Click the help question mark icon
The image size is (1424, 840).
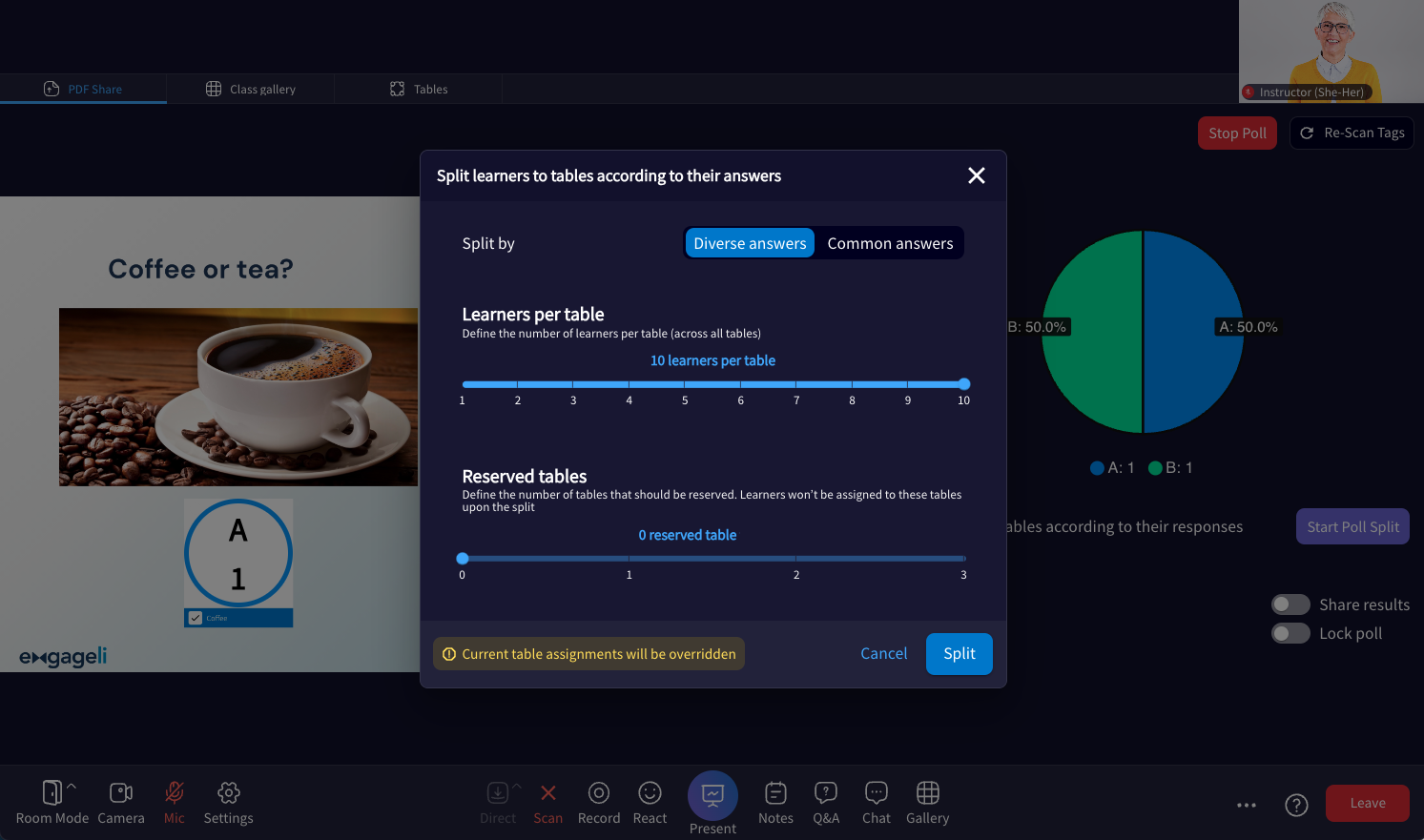[x=1296, y=805]
